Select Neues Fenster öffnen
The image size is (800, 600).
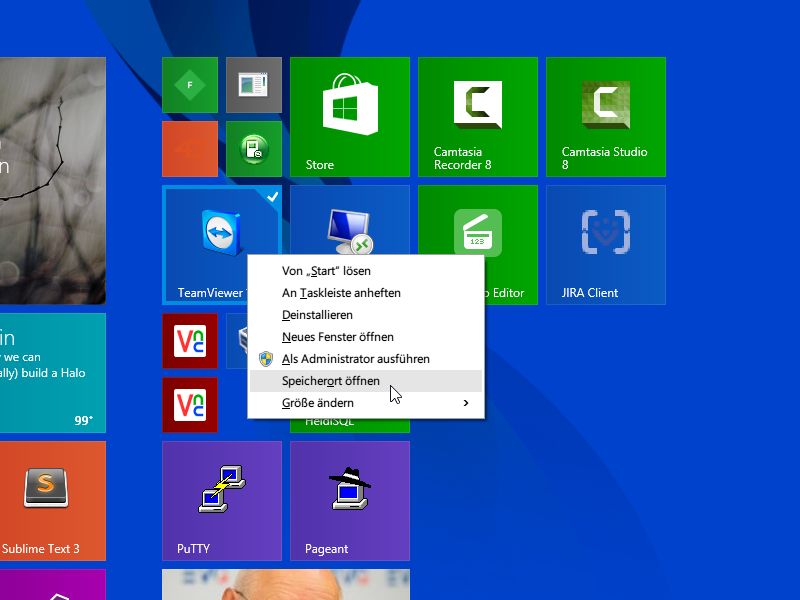(366, 337)
